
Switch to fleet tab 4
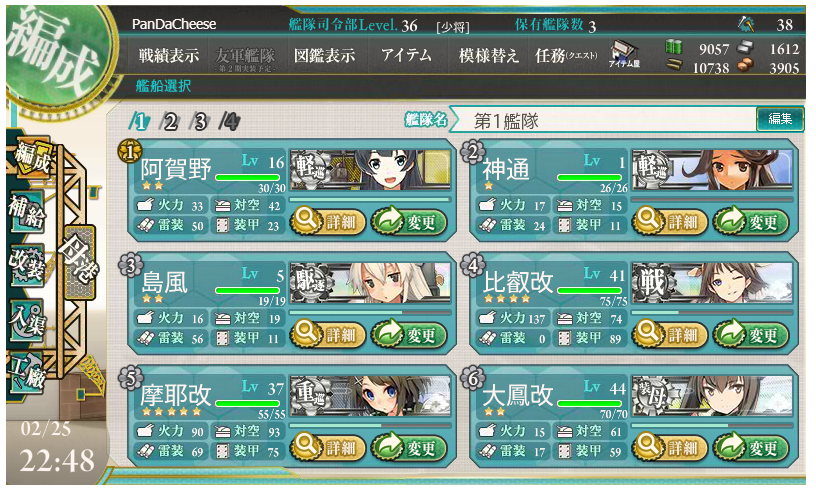(230, 122)
